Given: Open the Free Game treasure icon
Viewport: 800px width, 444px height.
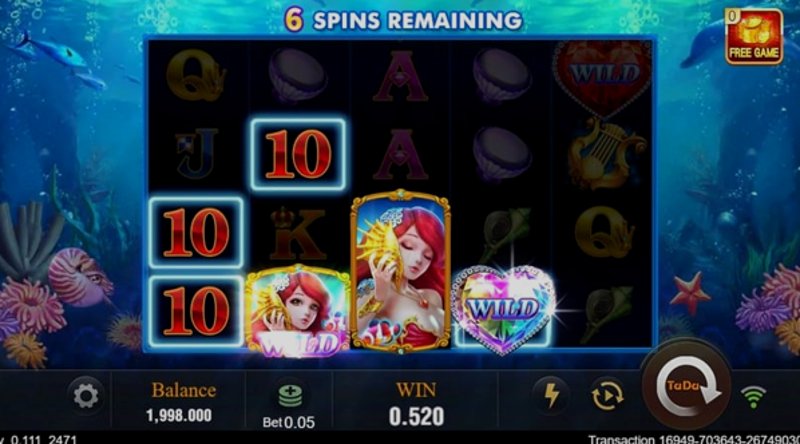Looking at the screenshot, I should pyautogui.click(x=754, y=36).
